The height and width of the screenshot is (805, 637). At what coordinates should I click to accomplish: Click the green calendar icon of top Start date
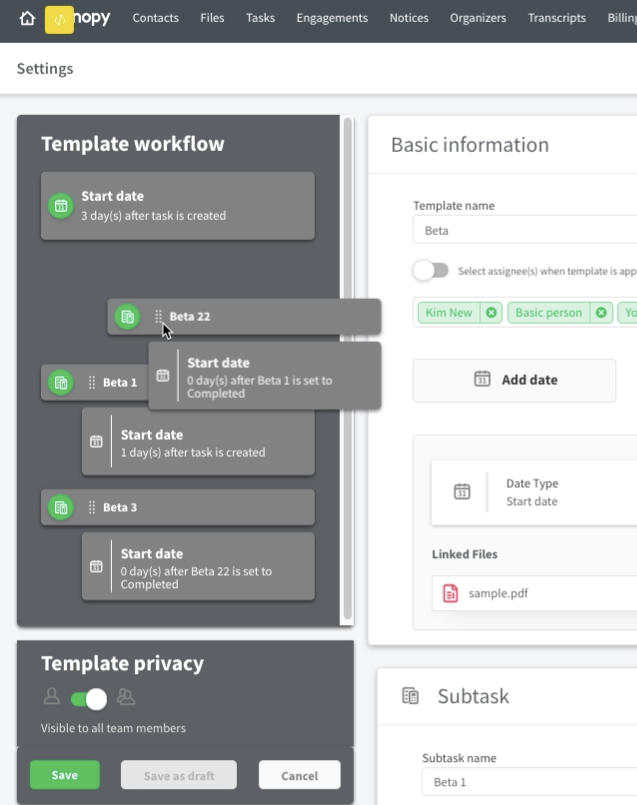[61, 206]
